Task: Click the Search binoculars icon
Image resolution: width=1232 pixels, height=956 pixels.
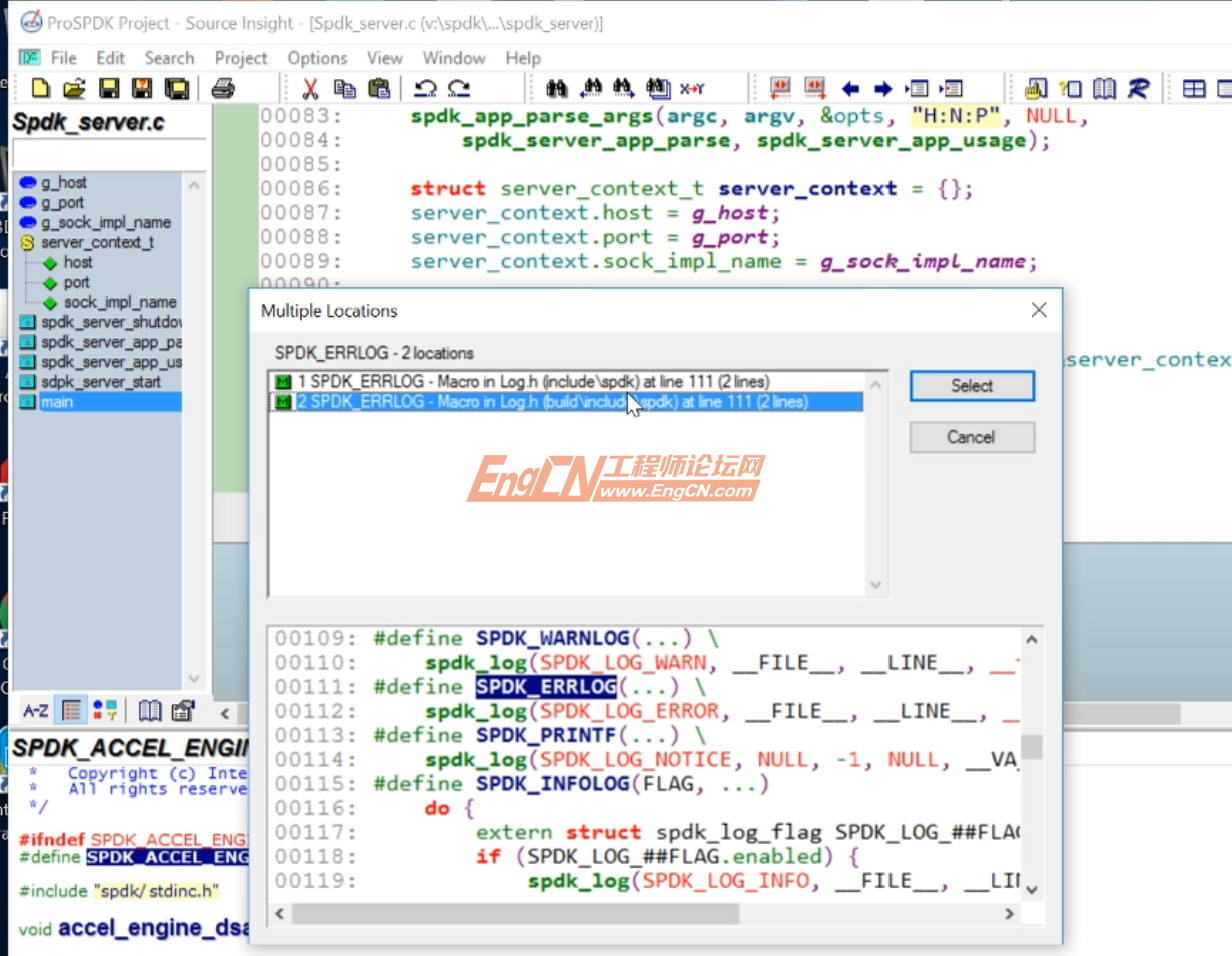Action: (x=557, y=89)
